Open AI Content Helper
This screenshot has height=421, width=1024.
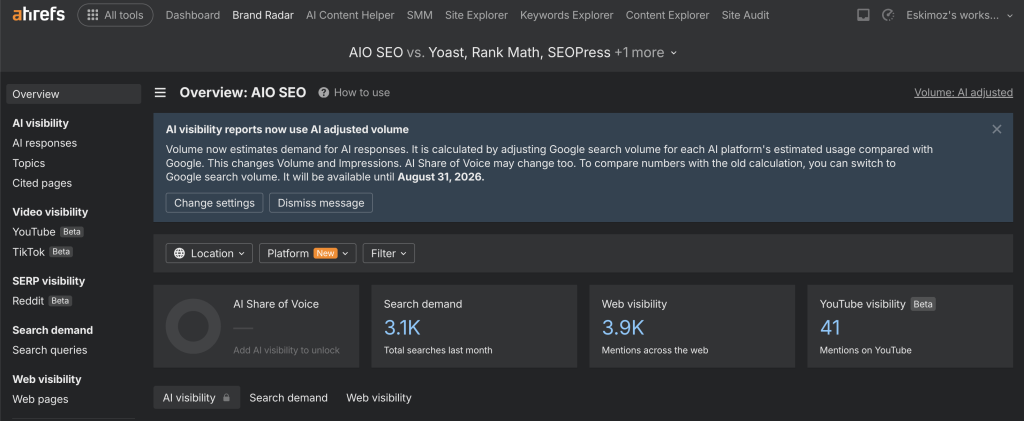pos(350,15)
